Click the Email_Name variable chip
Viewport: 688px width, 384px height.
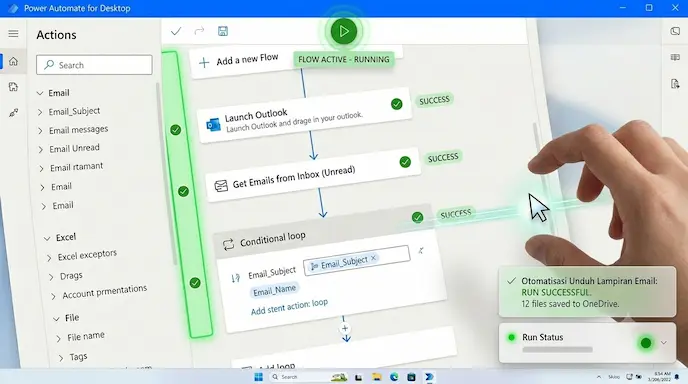click(275, 290)
